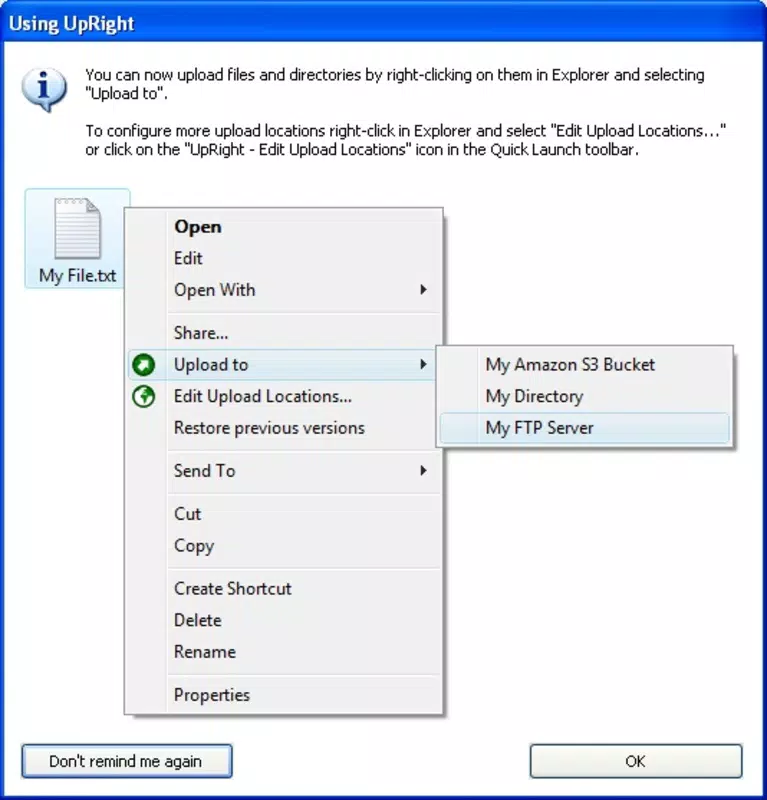This screenshot has height=800, width=767.
Task: Upload to My Directory location
Action: 585,396
